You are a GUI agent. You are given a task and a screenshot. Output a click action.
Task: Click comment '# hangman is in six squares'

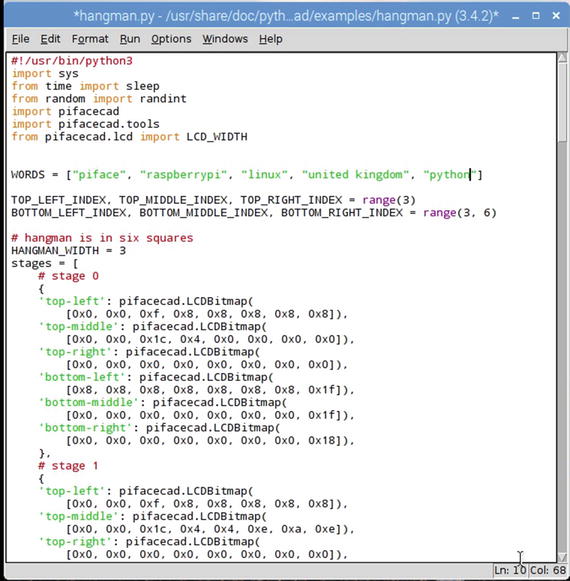coord(102,238)
